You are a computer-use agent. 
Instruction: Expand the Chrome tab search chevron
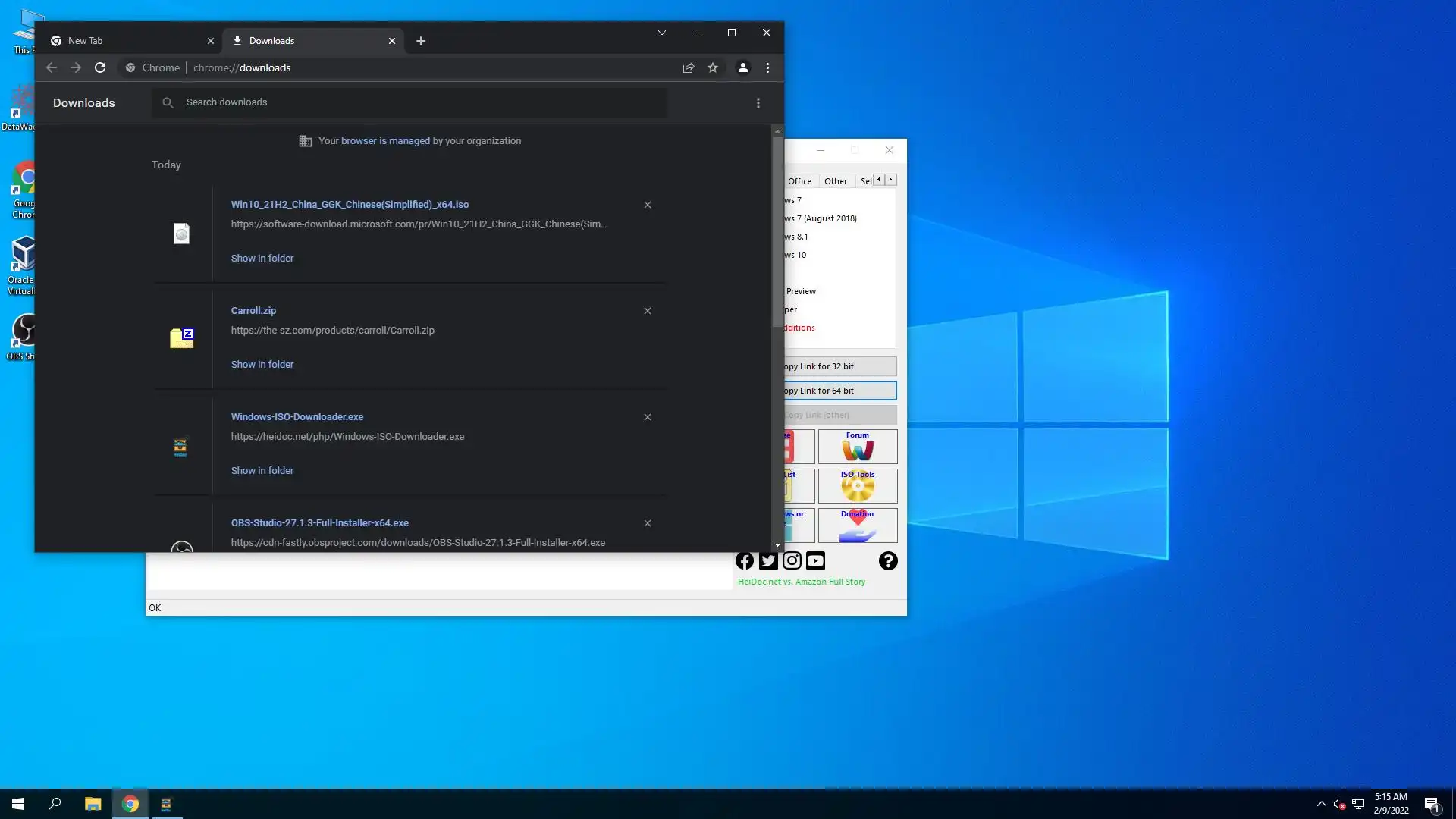(x=662, y=33)
